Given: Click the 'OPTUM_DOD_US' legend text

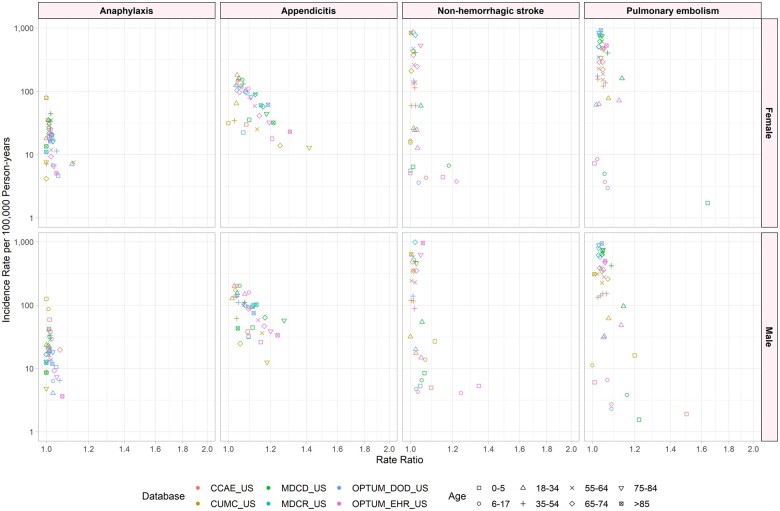Looking at the screenshot, I should click(x=390, y=488).
